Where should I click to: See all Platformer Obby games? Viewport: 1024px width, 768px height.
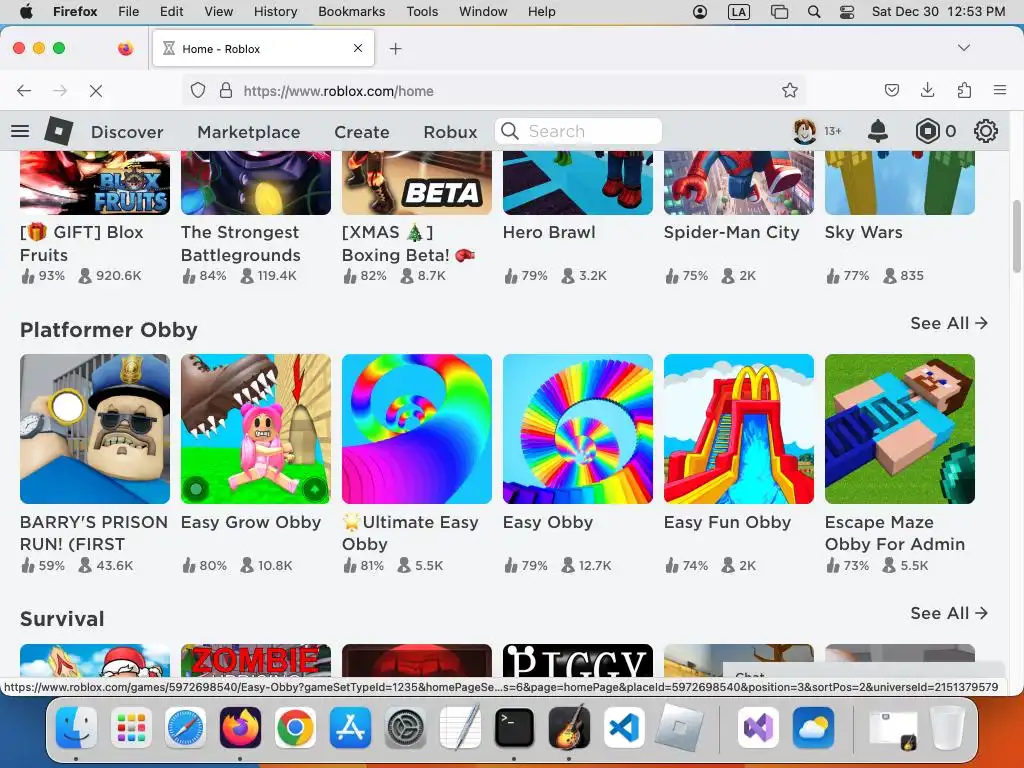click(x=949, y=323)
